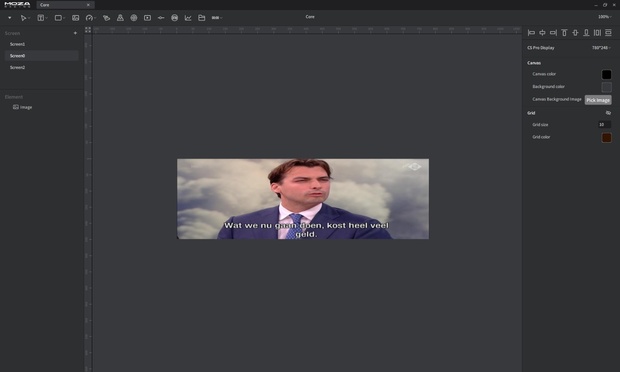This screenshot has width=620, height=372.
Task: Click the "Canvas Background Image" label
Action: point(557,99)
